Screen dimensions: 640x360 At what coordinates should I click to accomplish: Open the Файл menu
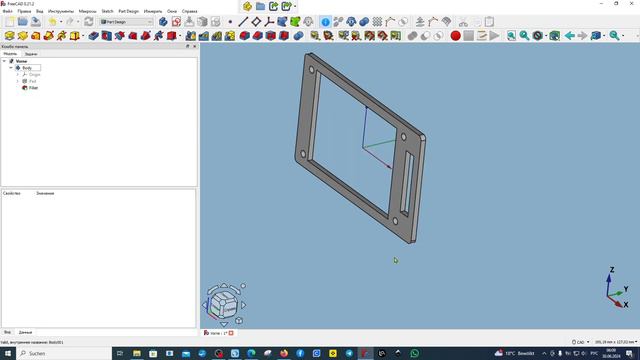(x=7, y=11)
